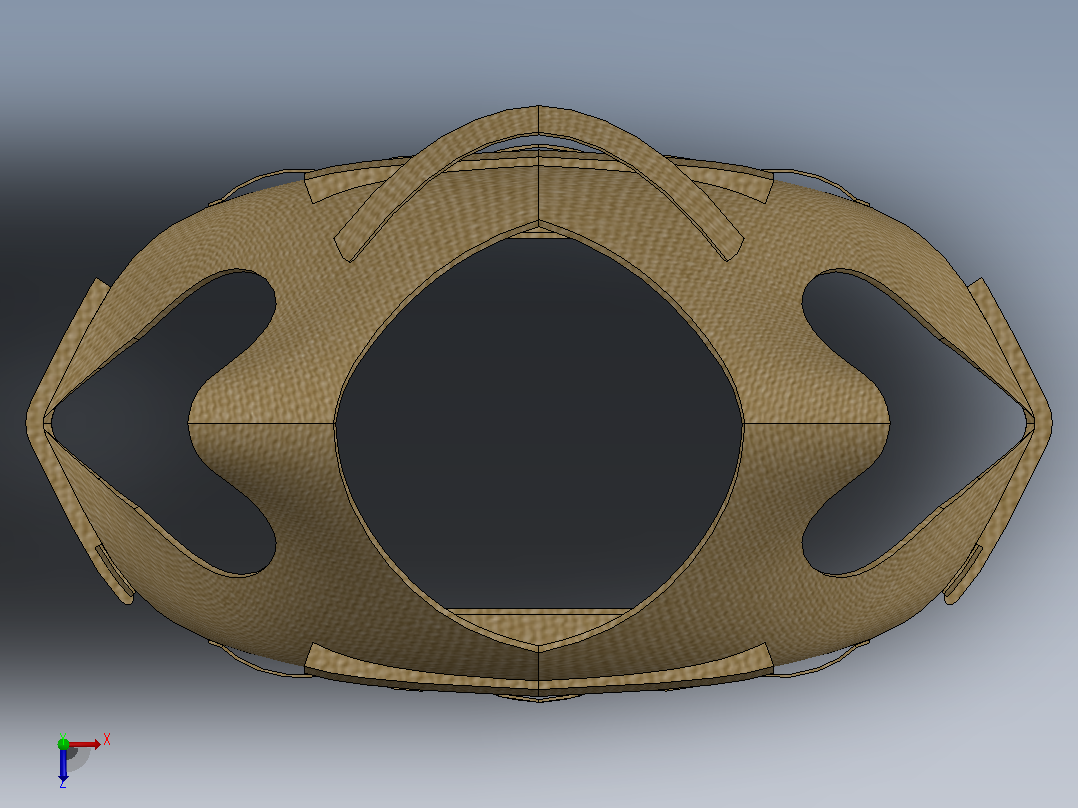Select the triangular flap at bottom of center opening

[x=538, y=627]
